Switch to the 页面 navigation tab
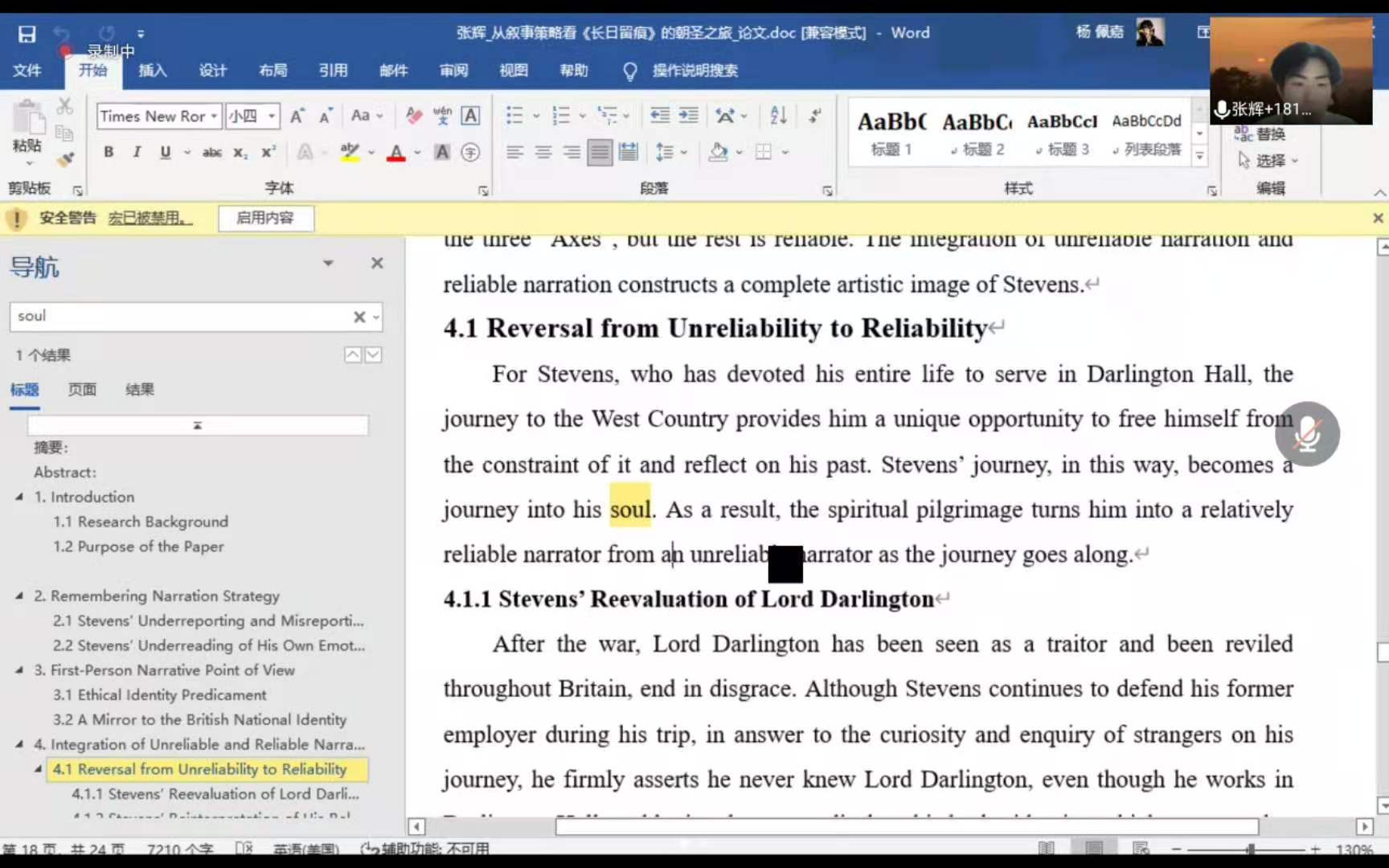The height and width of the screenshot is (868, 1389). coord(82,390)
